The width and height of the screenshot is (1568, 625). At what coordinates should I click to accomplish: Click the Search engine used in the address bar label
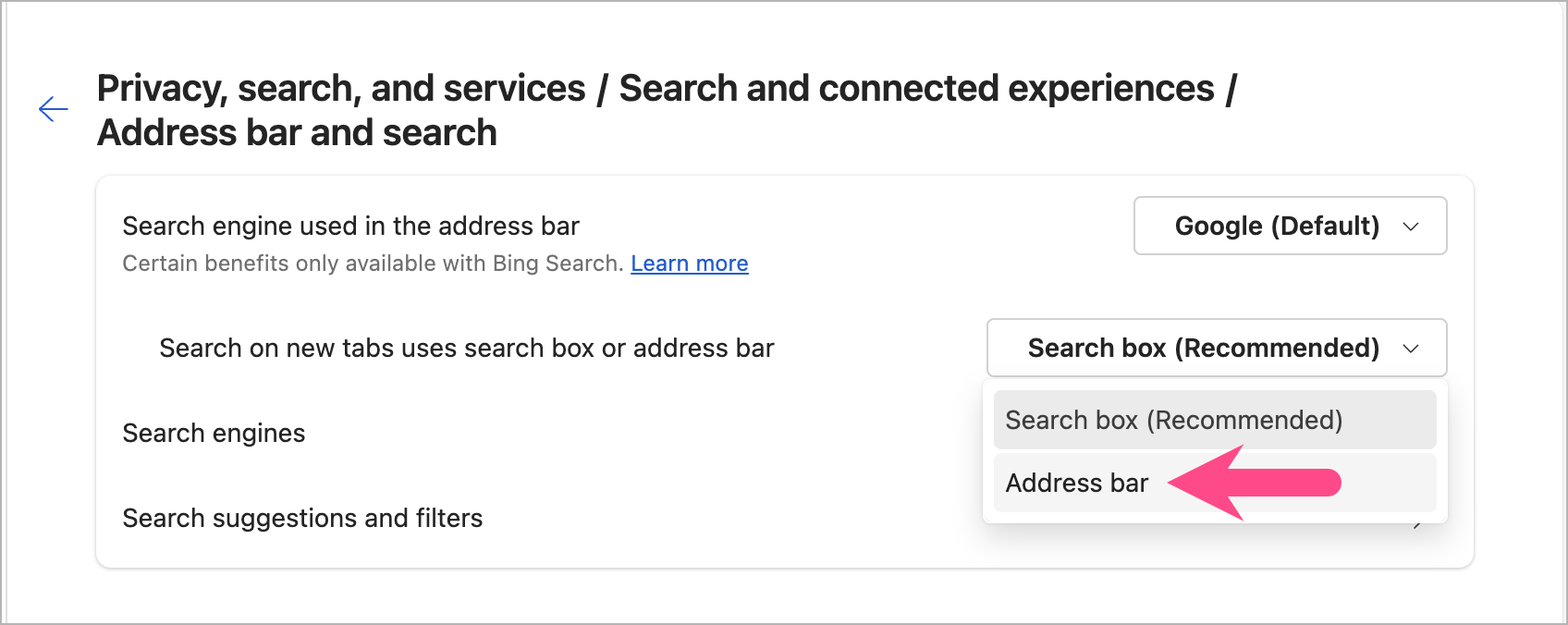[350, 226]
